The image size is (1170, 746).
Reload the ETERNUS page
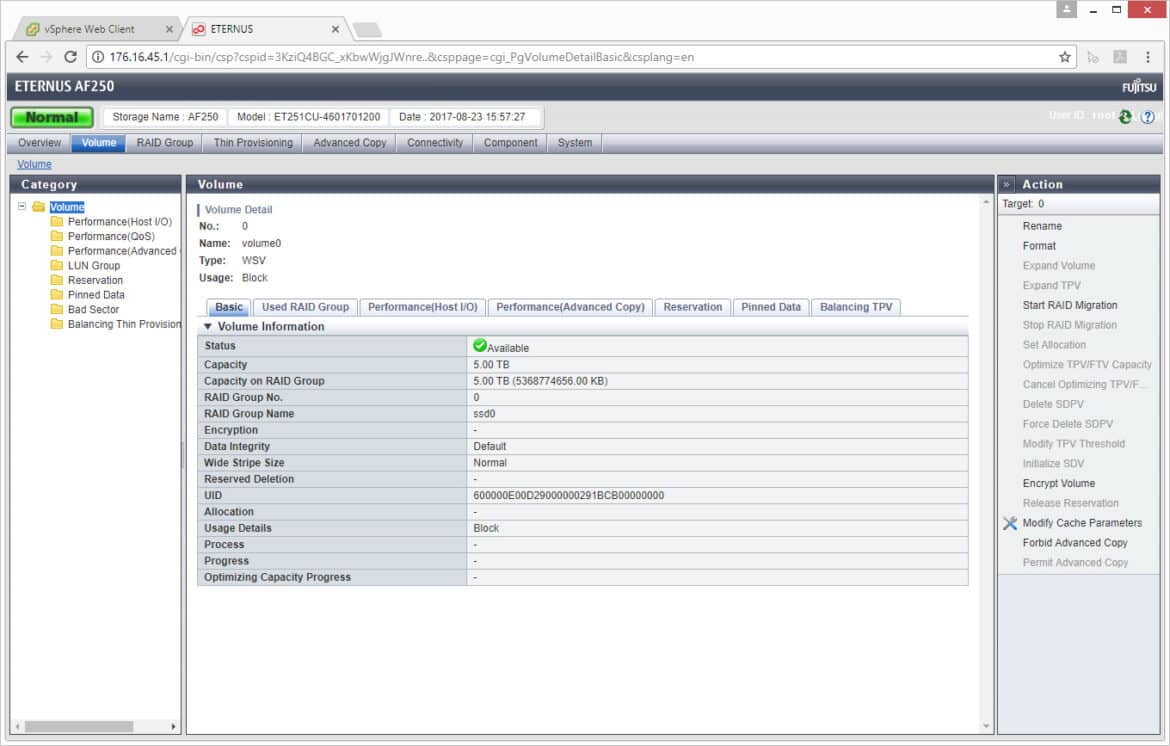[x=70, y=57]
